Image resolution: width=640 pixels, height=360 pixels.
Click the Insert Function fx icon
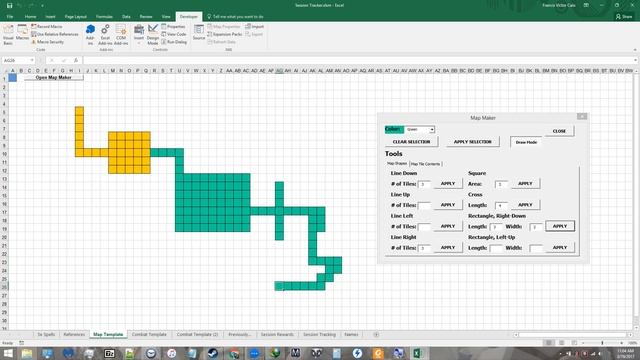coord(76,60)
